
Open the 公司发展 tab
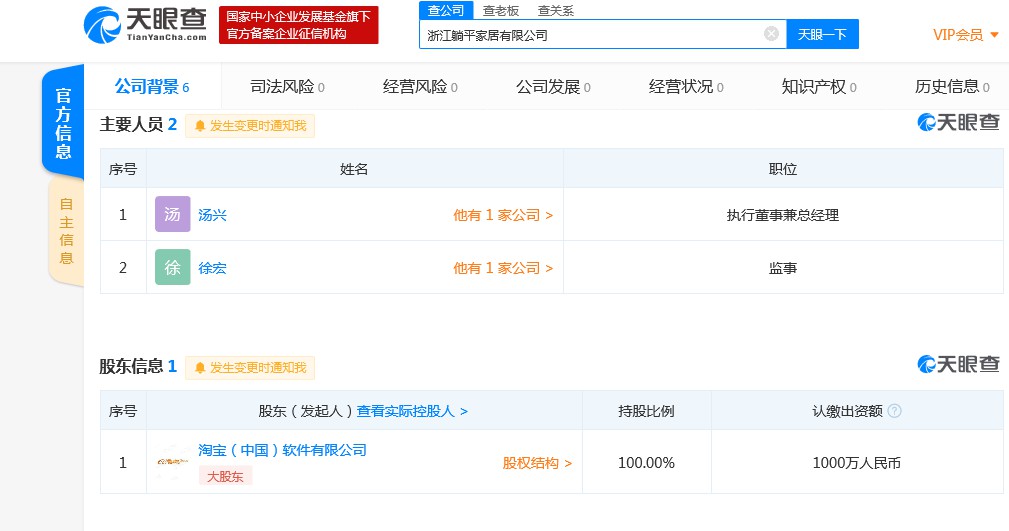[x=553, y=86]
